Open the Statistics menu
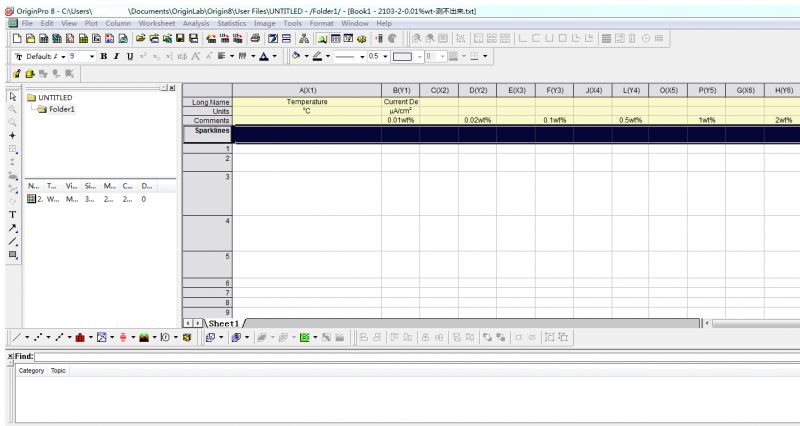 [232, 23]
